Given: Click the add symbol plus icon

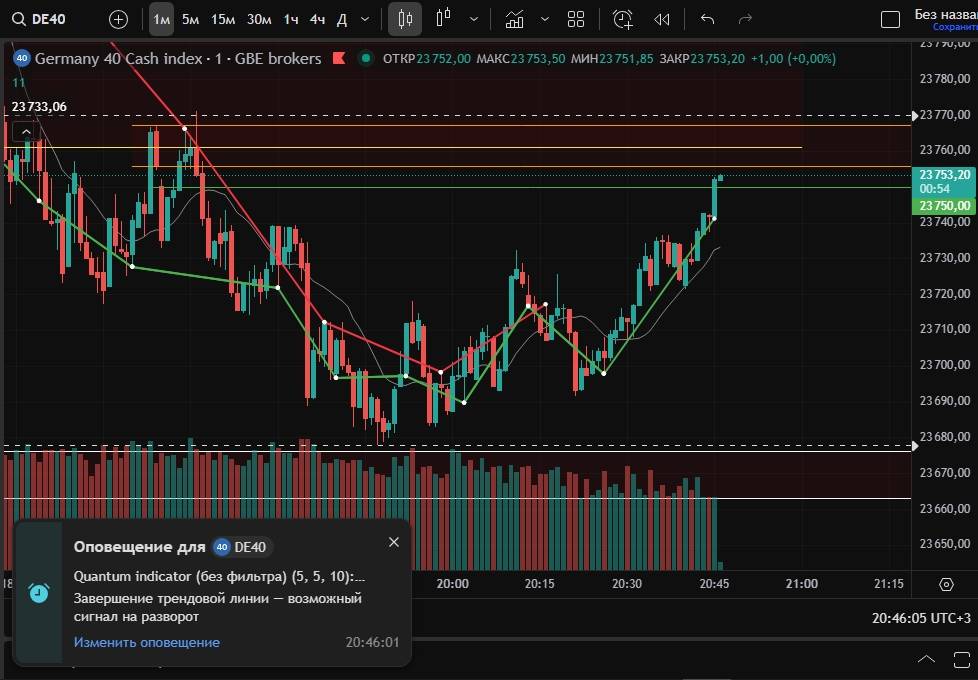Looking at the screenshot, I should click(118, 19).
